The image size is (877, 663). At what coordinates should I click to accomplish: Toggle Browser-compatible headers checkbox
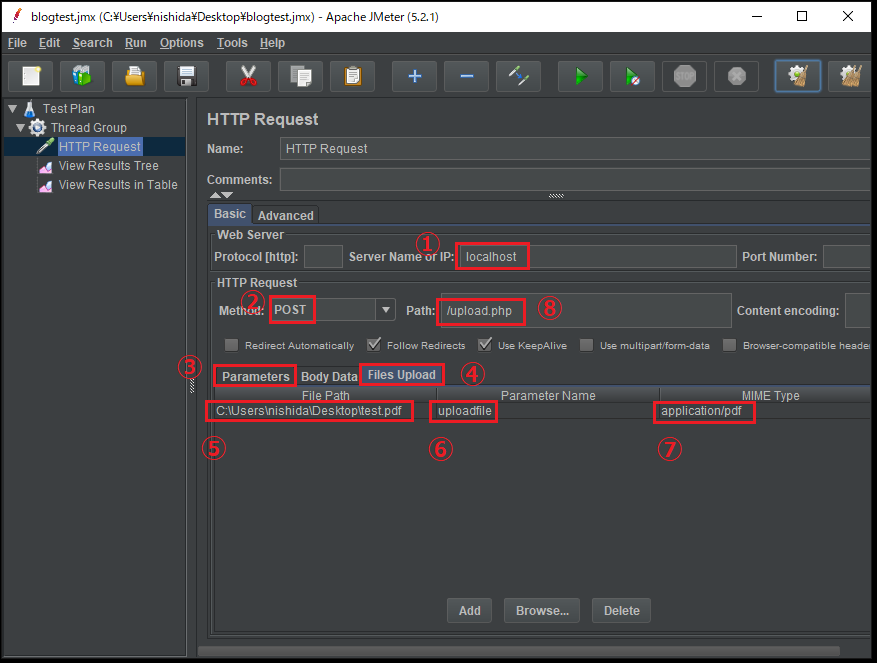click(x=729, y=345)
